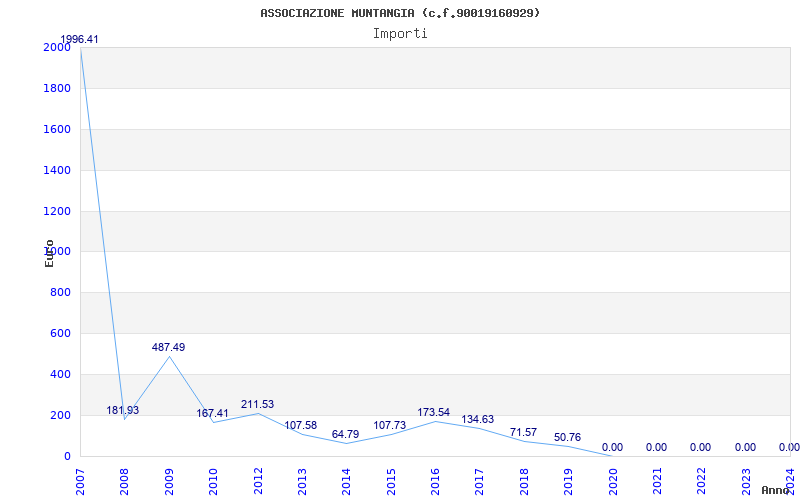
Task: Select the x-axis year 2016
Action: 435,481
